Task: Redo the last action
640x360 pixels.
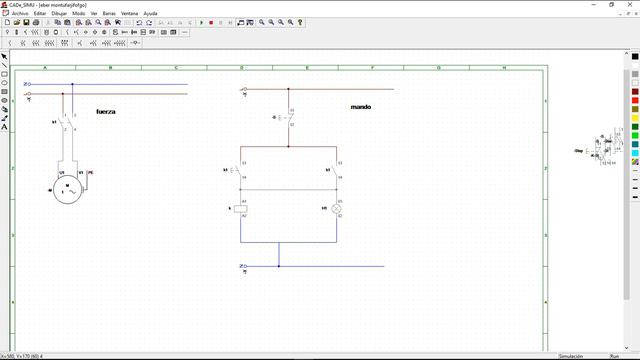Action: [x=149, y=22]
